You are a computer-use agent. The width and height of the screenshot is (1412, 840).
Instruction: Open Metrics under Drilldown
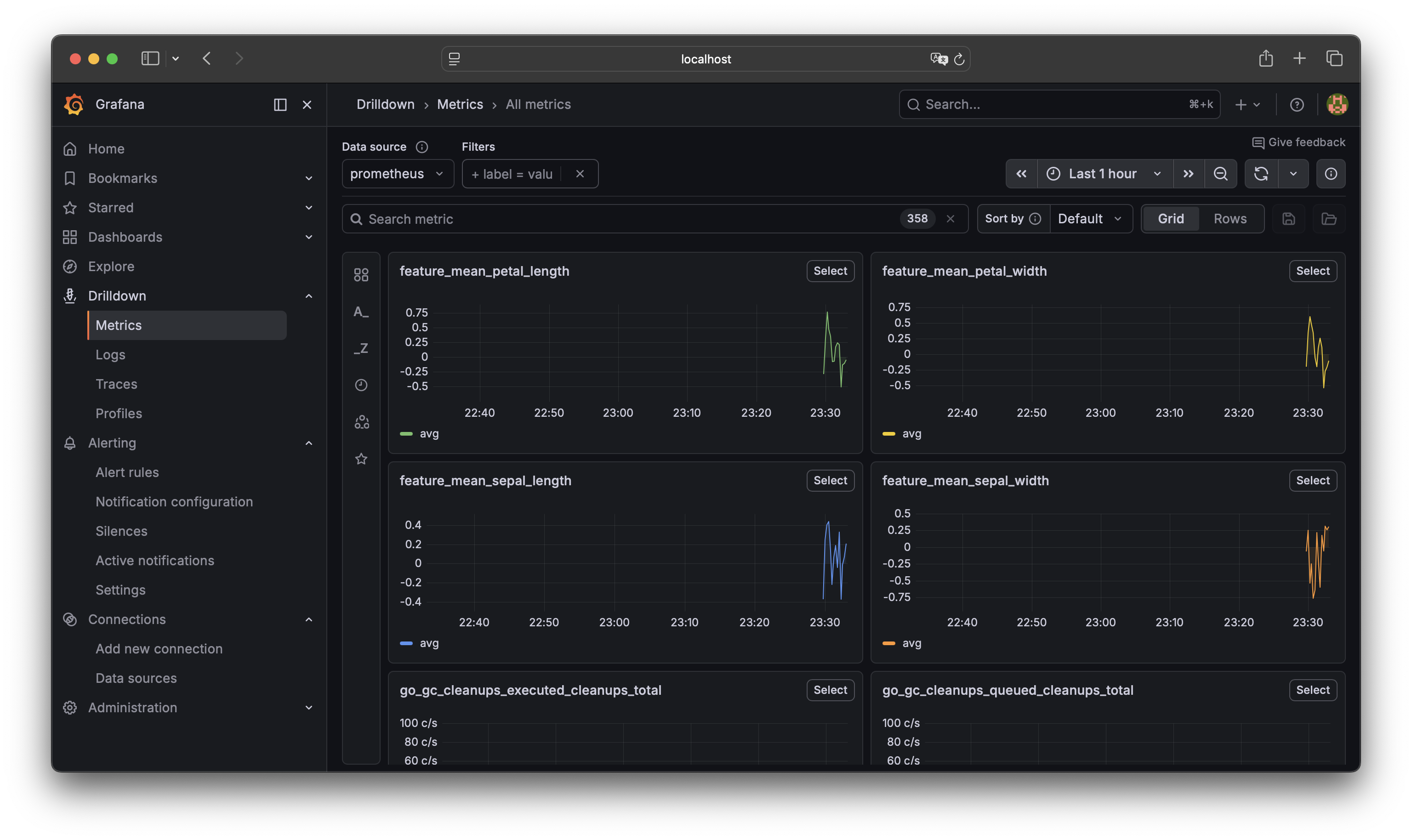click(x=187, y=325)
